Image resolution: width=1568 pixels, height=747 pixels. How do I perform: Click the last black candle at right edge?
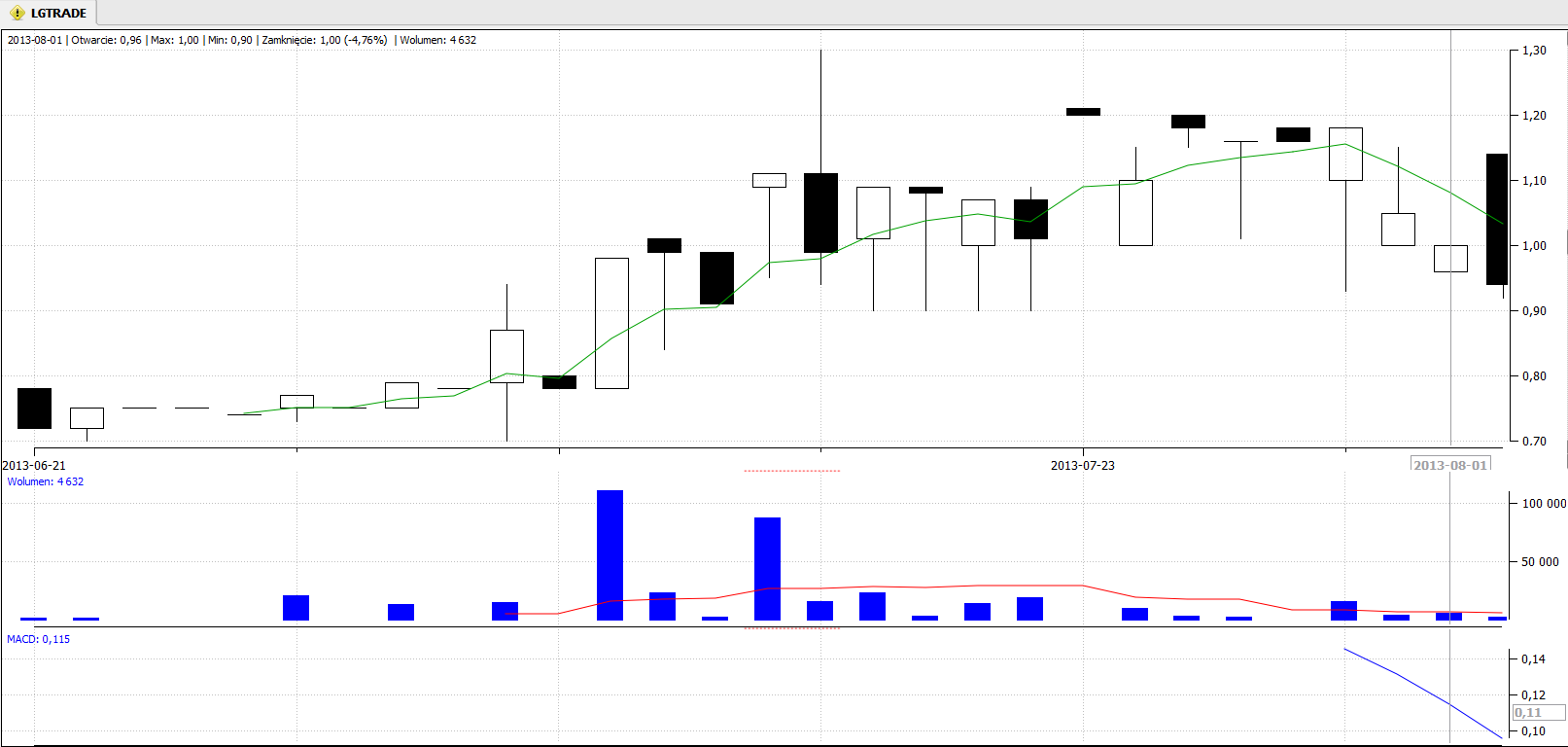[1496, 219]
